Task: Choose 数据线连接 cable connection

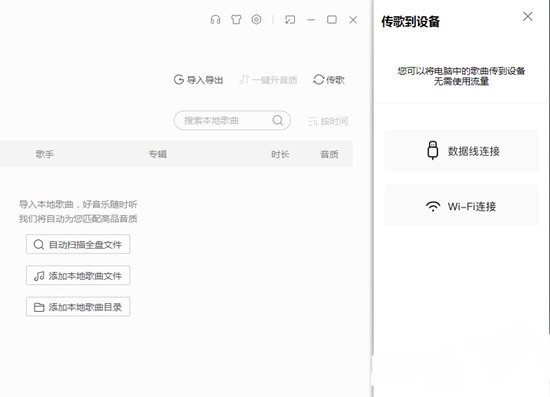Action: [x=462, y=151]
